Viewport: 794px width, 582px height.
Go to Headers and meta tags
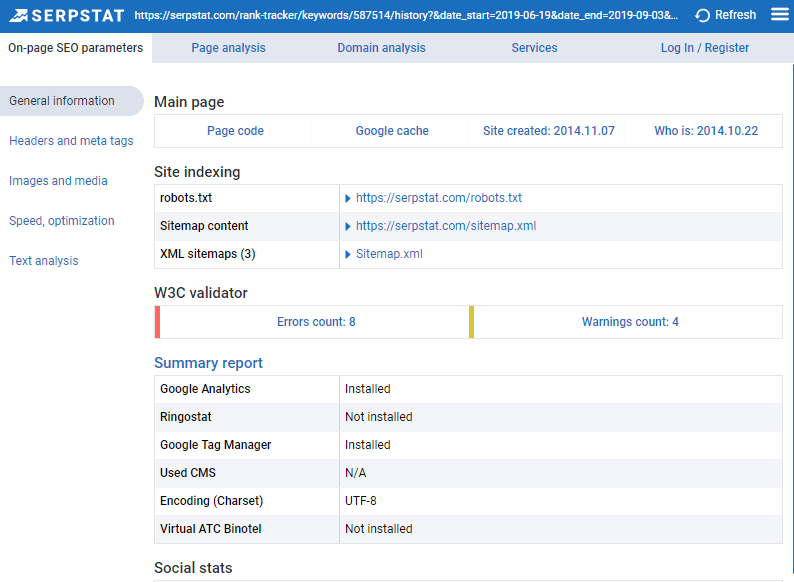pyautogui.click(x=71, y=141)
